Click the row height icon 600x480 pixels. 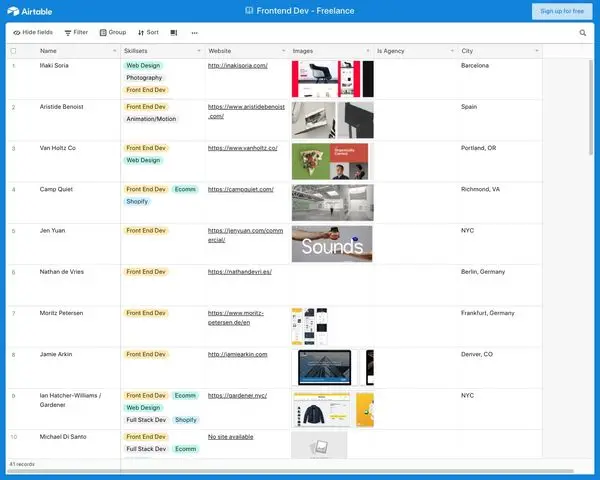174,33
